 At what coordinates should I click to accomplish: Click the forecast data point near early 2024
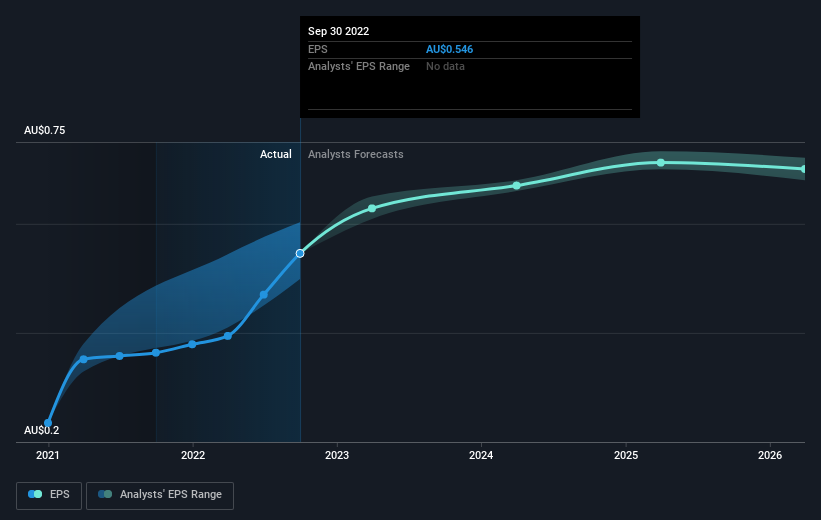pyautogui.click(x=517, y=186)
